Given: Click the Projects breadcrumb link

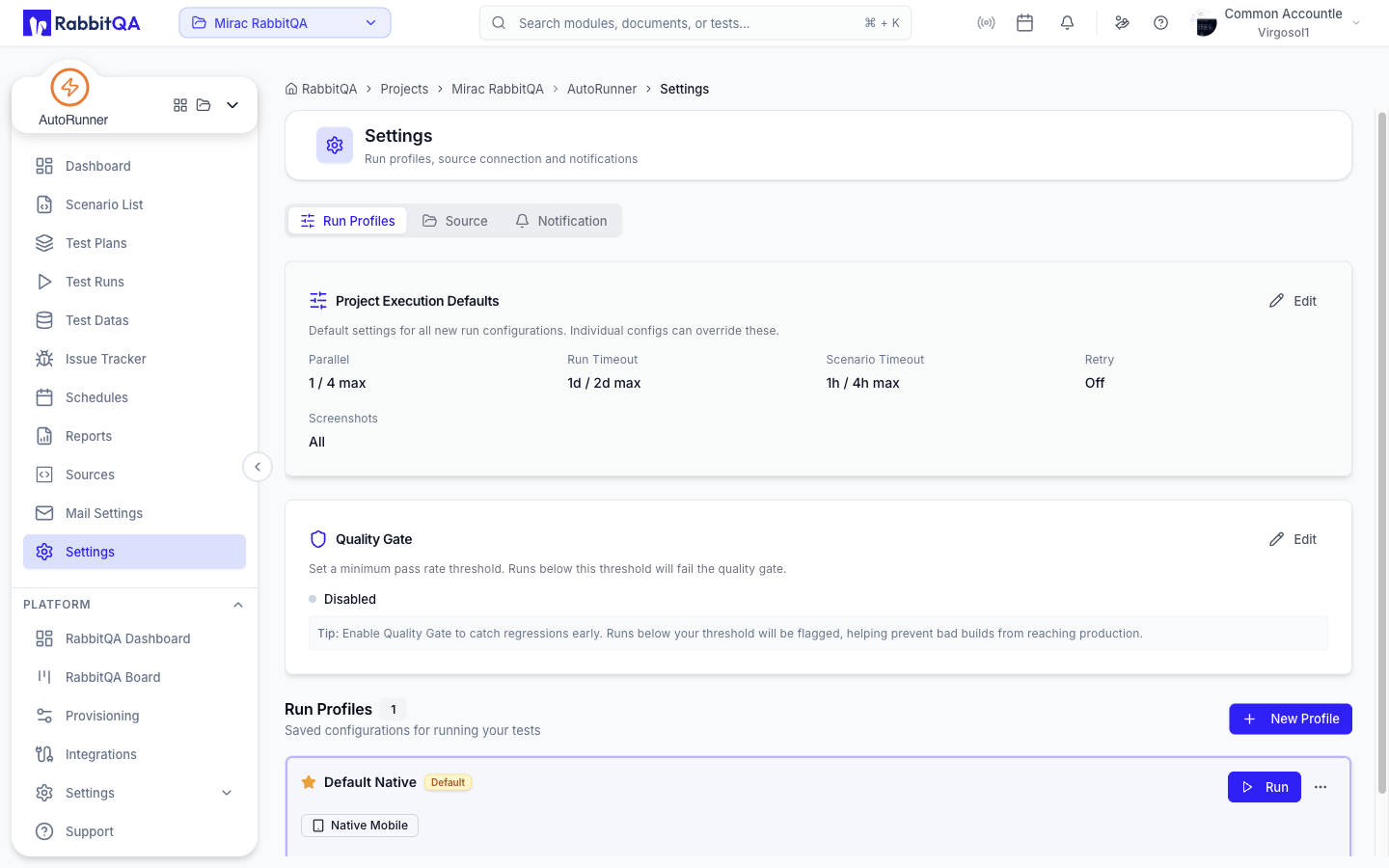Looking at the screenshot, I should [x=404, y=89].
